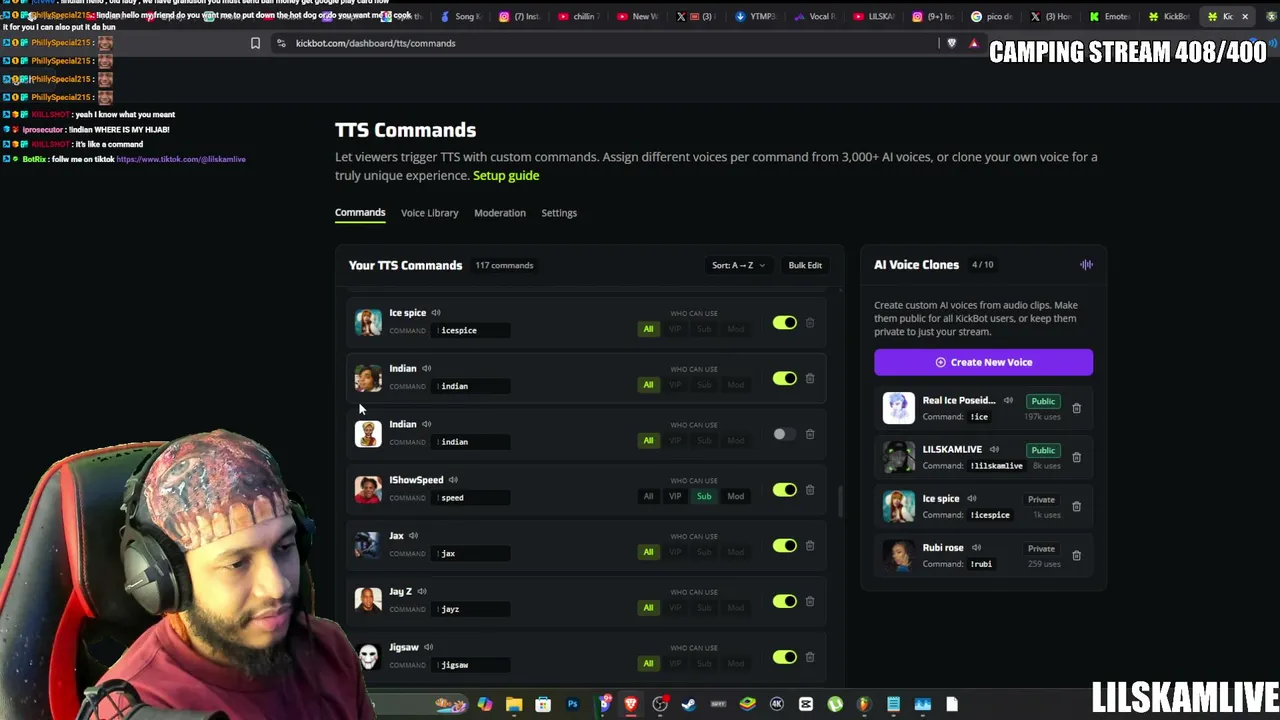Delete the Jay Z command
Viewport: 1280px width, 720px height.
pyautogui.click(x=810, y=601)
